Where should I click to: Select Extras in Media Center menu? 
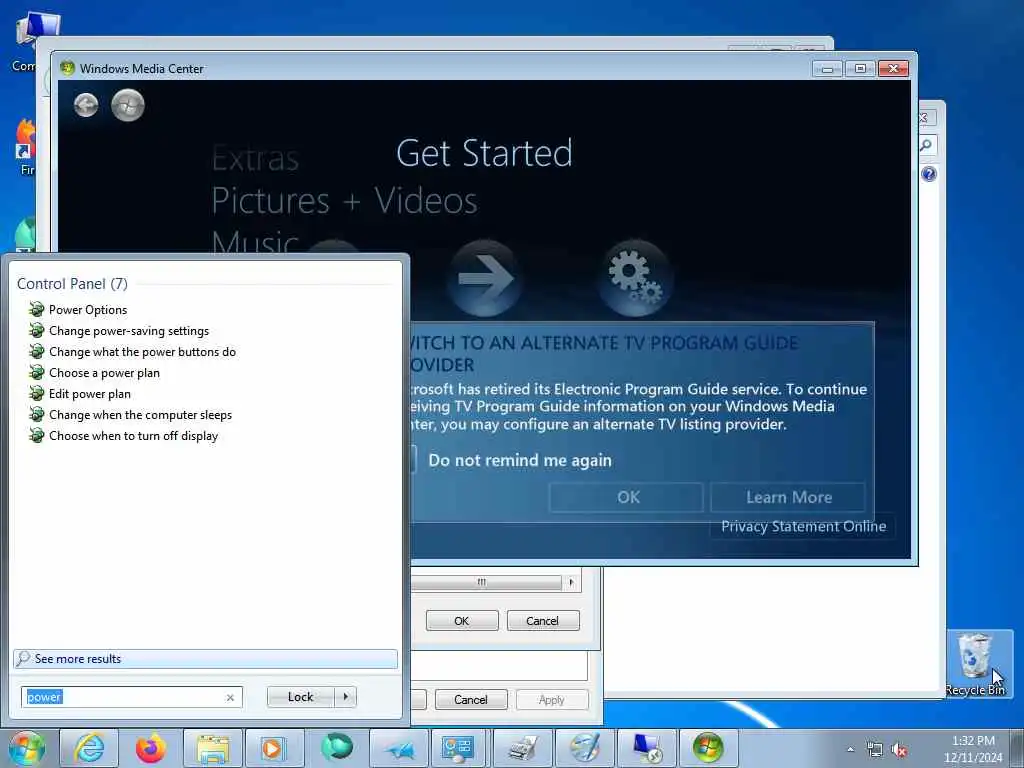coord(255,157)
